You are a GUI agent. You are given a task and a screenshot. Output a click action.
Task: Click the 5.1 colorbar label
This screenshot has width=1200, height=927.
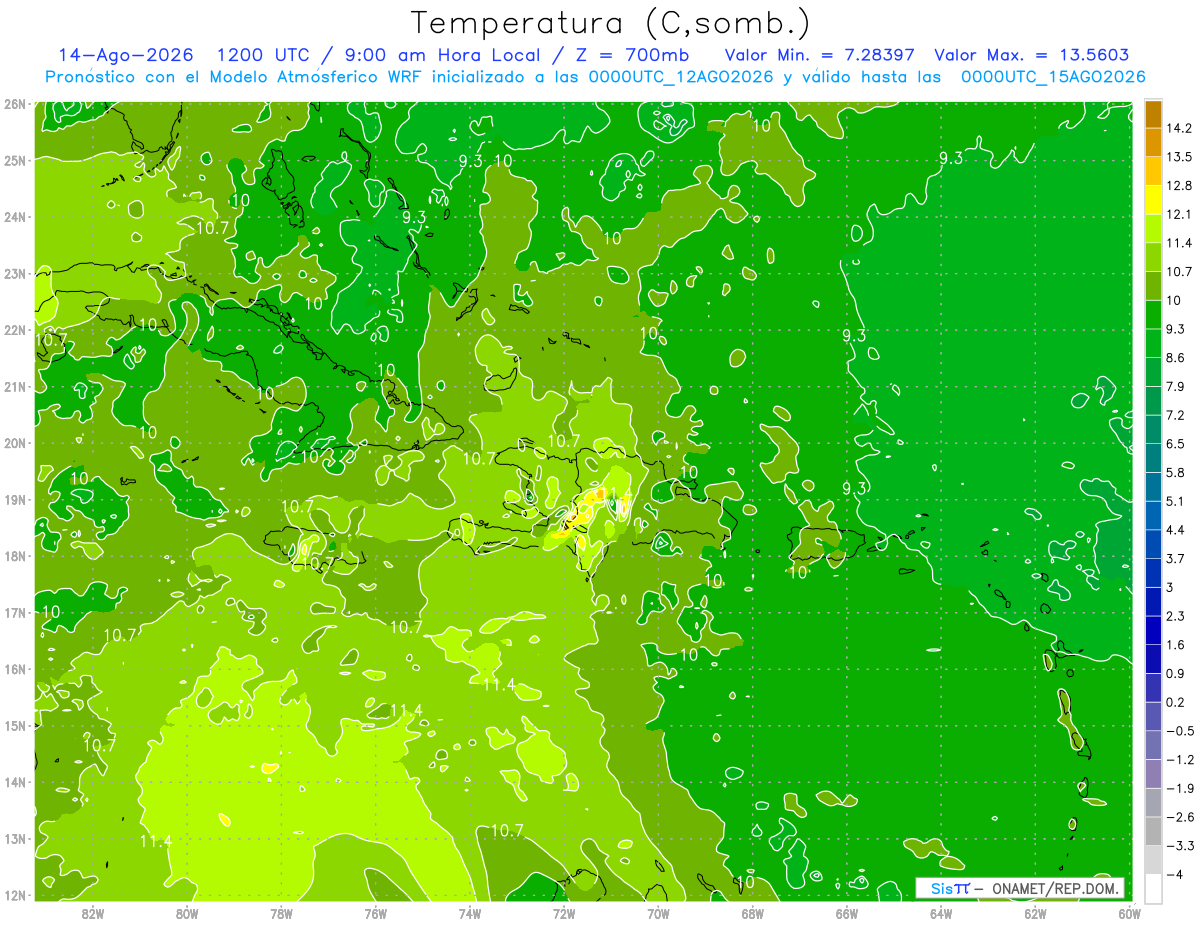click(x=1175, y=502)
